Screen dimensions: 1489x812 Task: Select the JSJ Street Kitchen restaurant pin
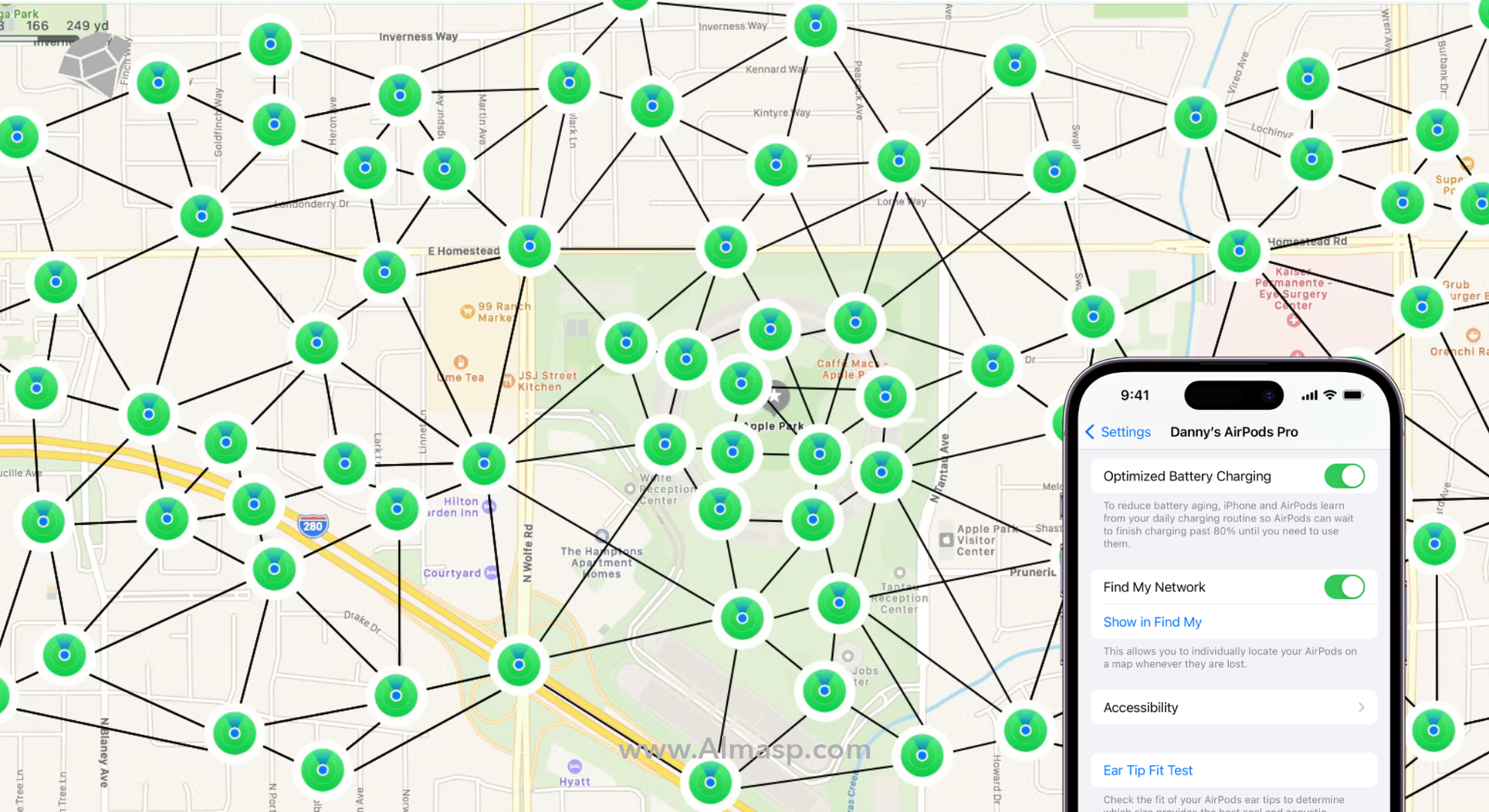508,380
